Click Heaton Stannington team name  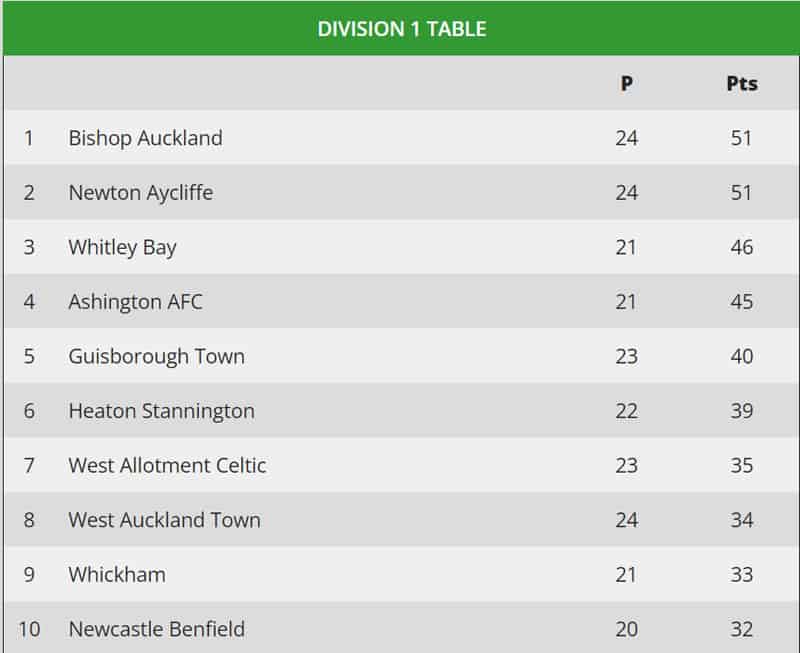[161, 411]
